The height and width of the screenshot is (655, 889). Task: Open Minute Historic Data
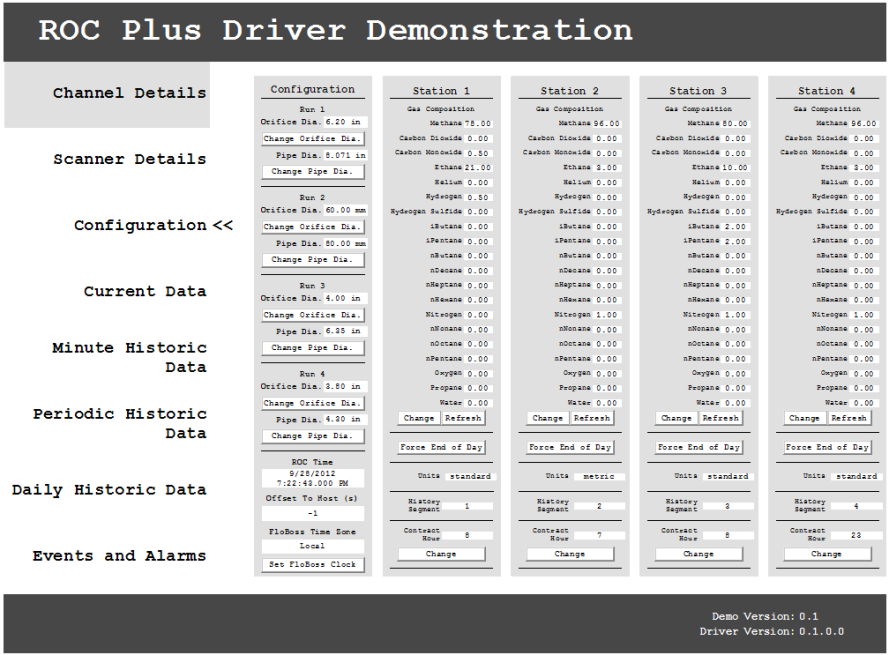(129, 357)
